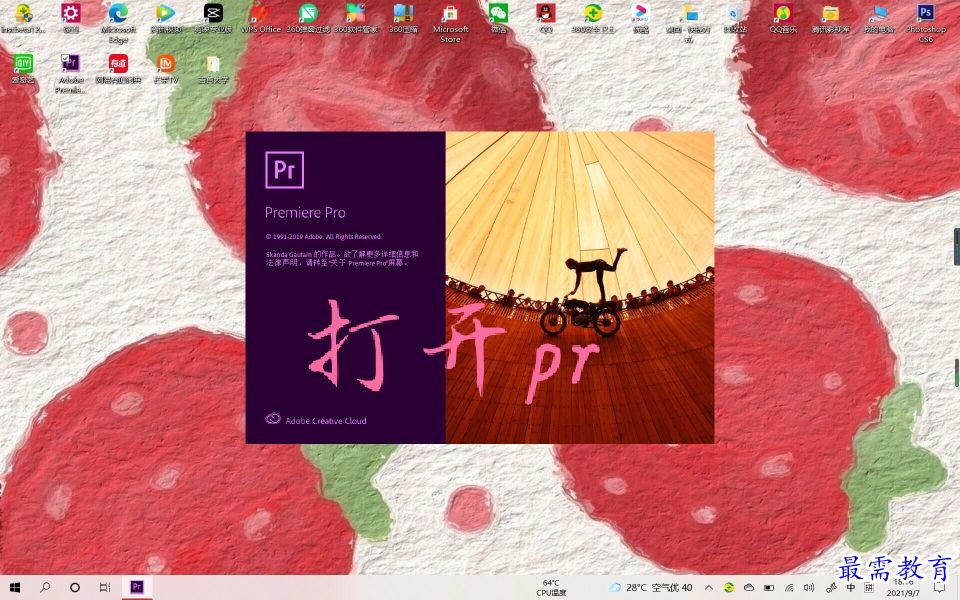
Task: Open the QQ penguin desktop shortcut
Action: coord(546,18)
